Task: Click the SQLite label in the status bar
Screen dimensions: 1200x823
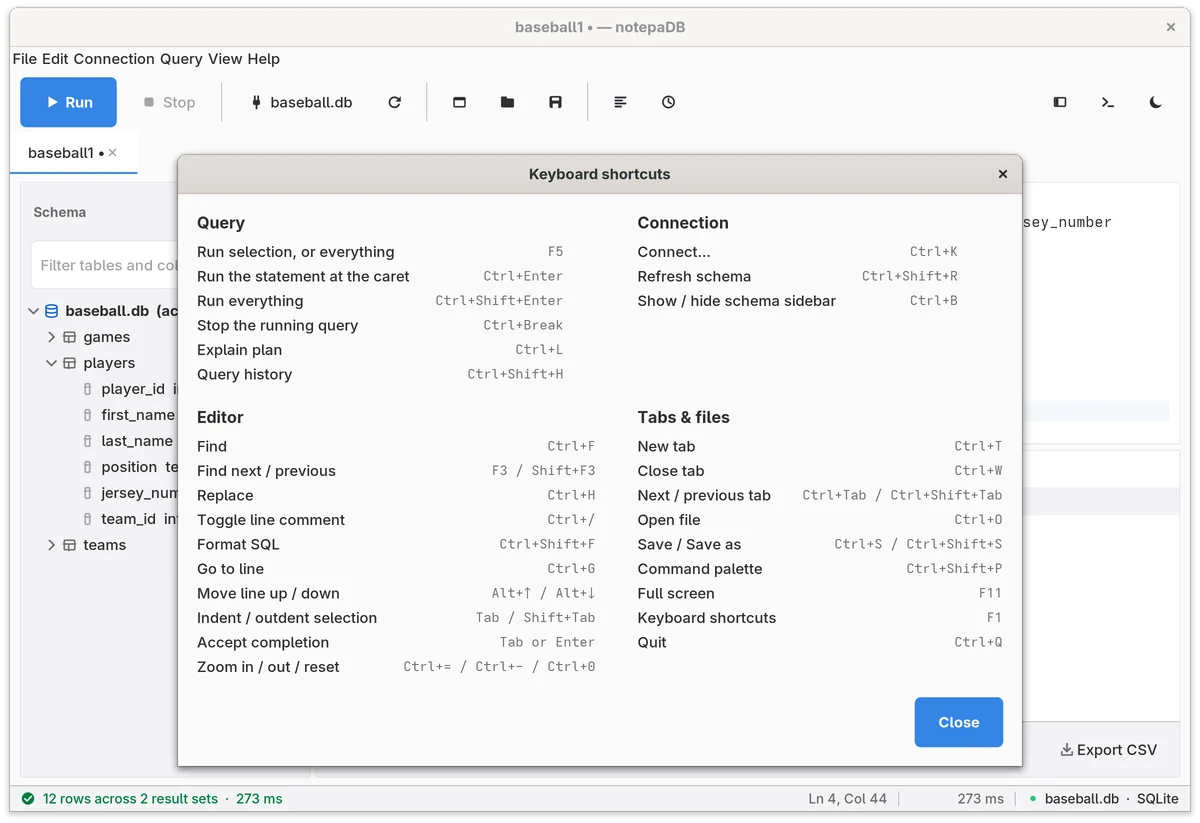Action: pyautogui.click(x=1157, y=799)
